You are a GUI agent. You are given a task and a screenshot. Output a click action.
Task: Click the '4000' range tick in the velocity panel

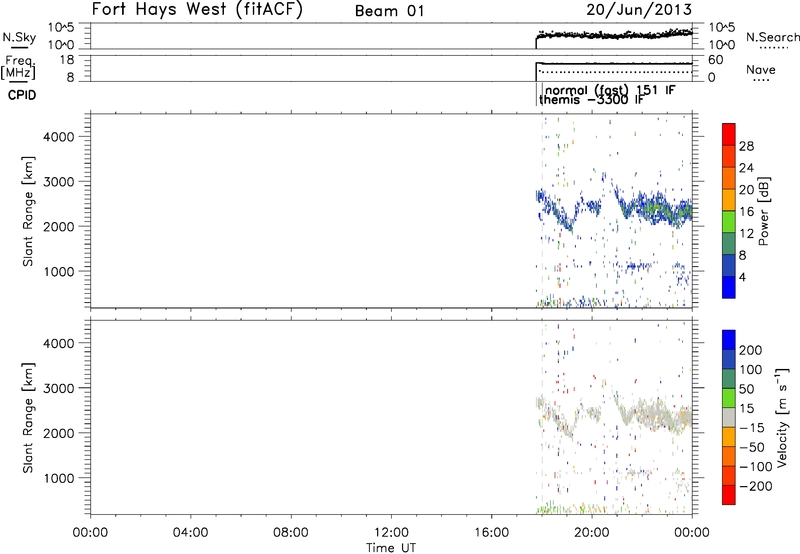(x=58, y=343)
